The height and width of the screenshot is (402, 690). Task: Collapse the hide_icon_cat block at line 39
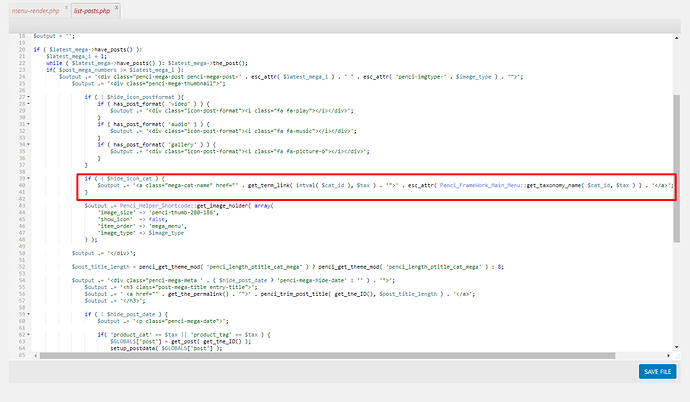(29, 179)
